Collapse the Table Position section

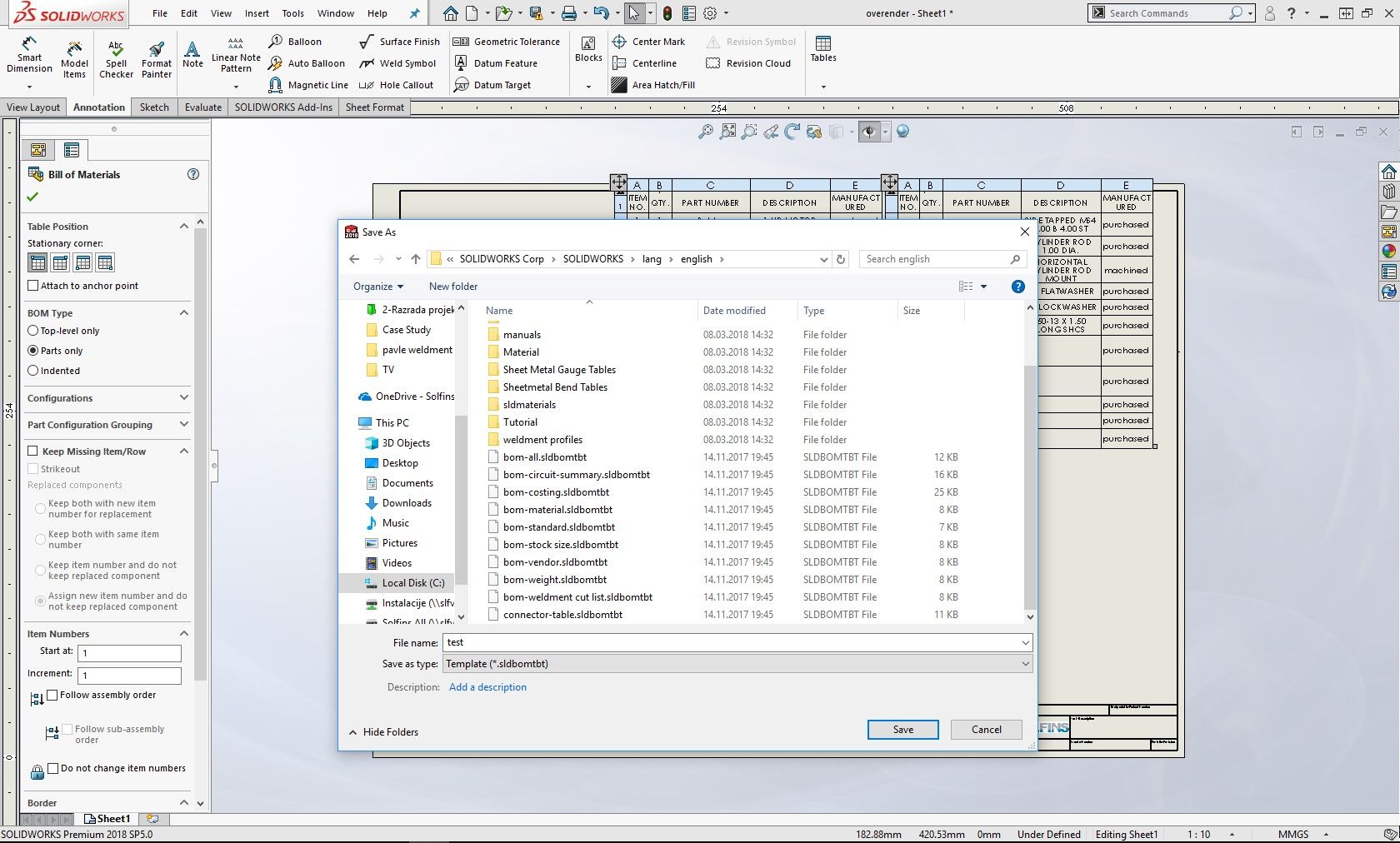pos(184,226)
